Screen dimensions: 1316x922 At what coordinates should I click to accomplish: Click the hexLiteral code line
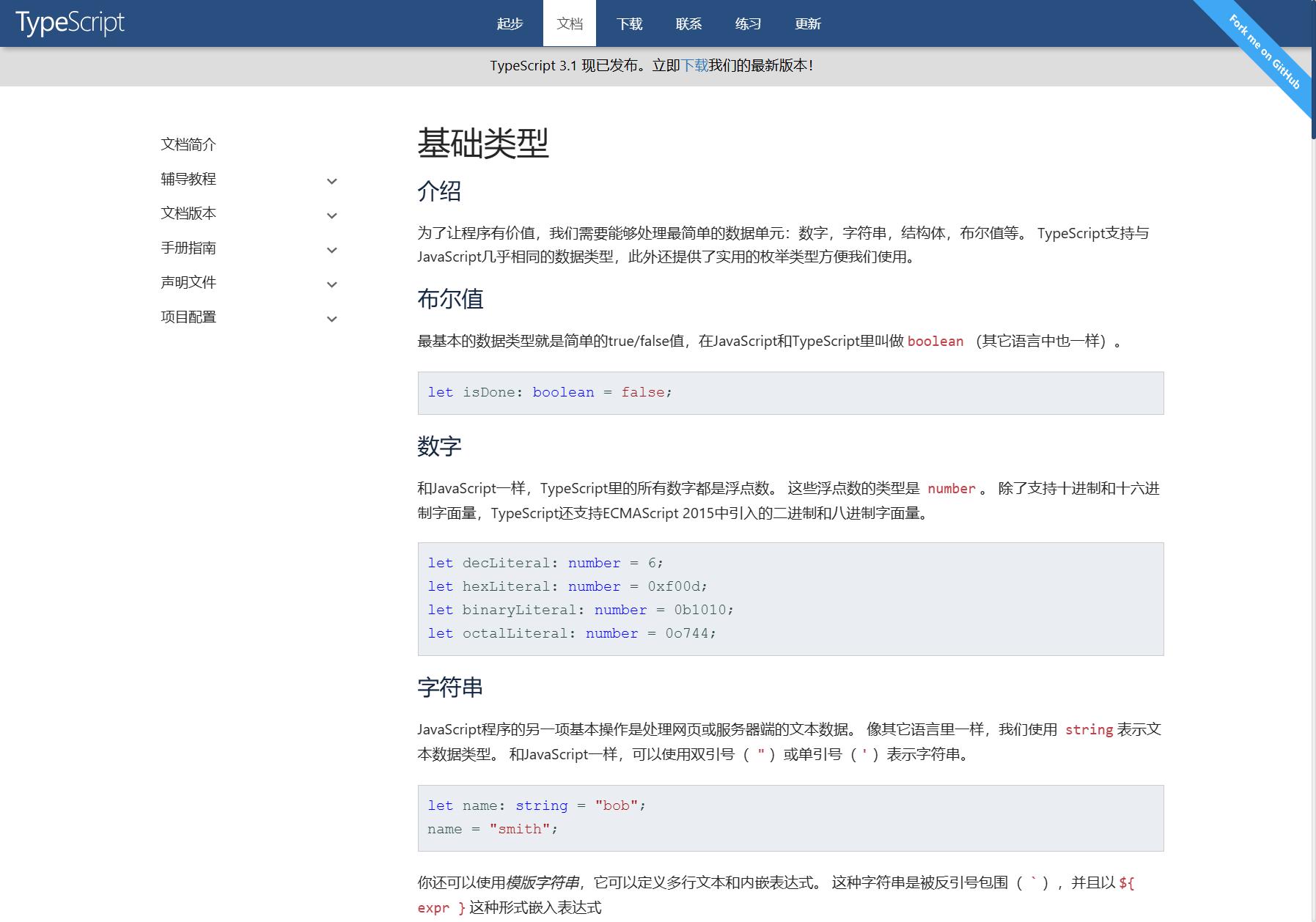pos(567,586)
